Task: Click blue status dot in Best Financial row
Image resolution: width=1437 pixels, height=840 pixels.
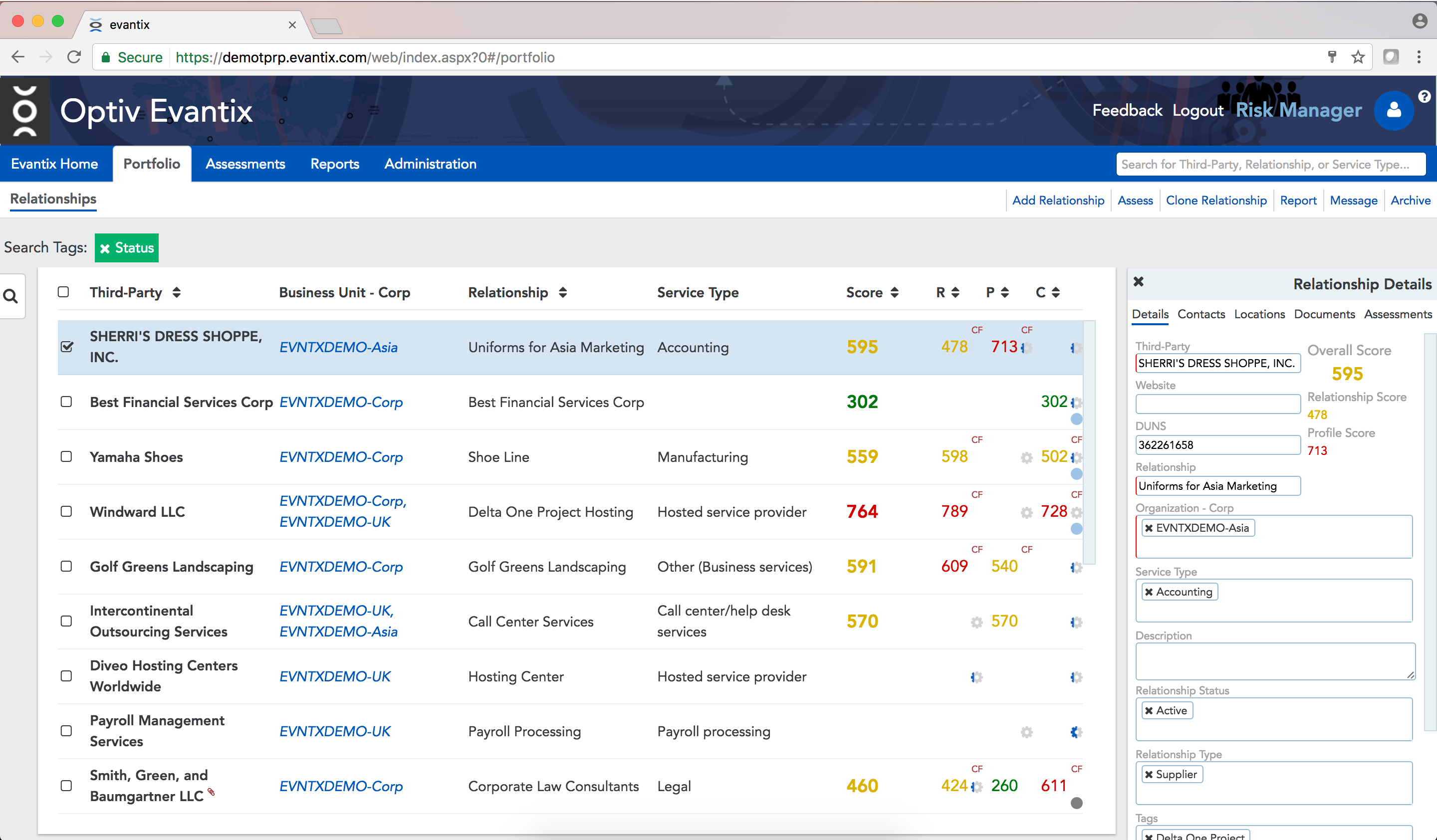Action: pyautogui.click(x=1076, y=419)
